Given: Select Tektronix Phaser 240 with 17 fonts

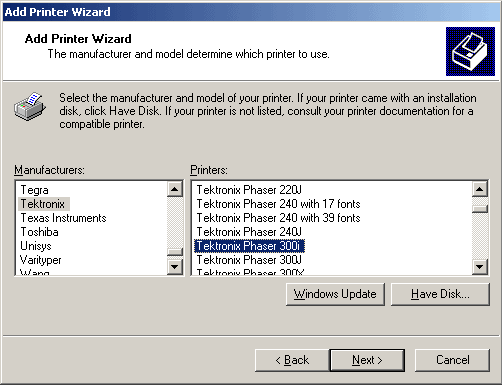Looking at the screenshot, I should pyautogui.click(x=278, y=204).
